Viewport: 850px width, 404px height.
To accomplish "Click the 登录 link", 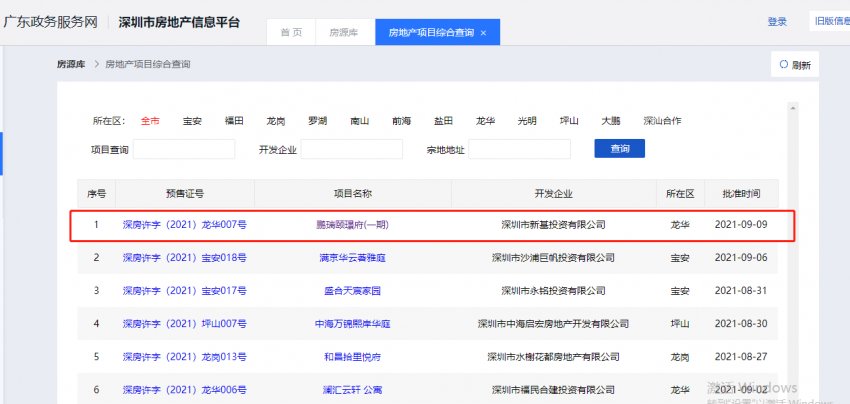I will (x=777, y=22).
